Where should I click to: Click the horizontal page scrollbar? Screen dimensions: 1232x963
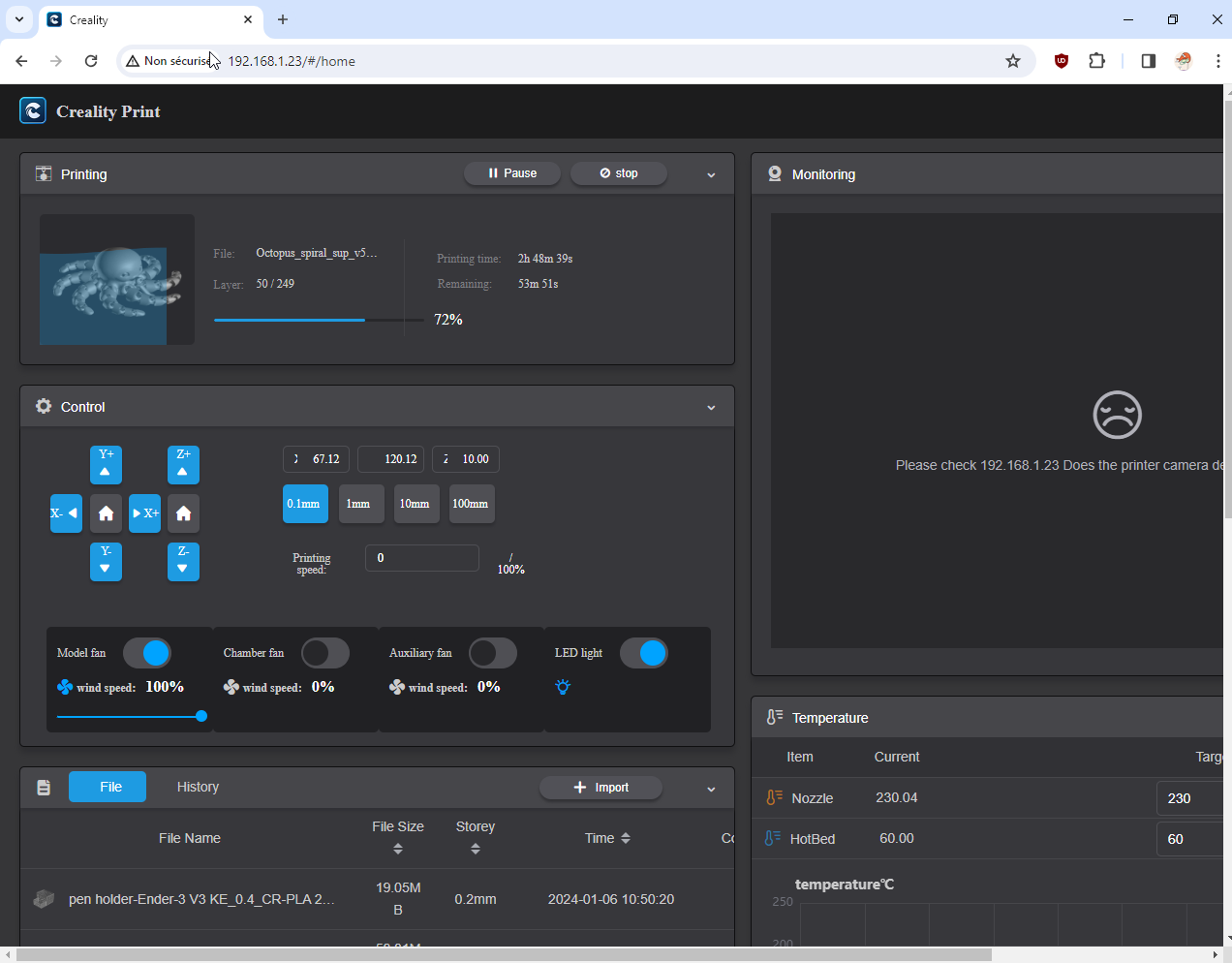tap(504, 954)
